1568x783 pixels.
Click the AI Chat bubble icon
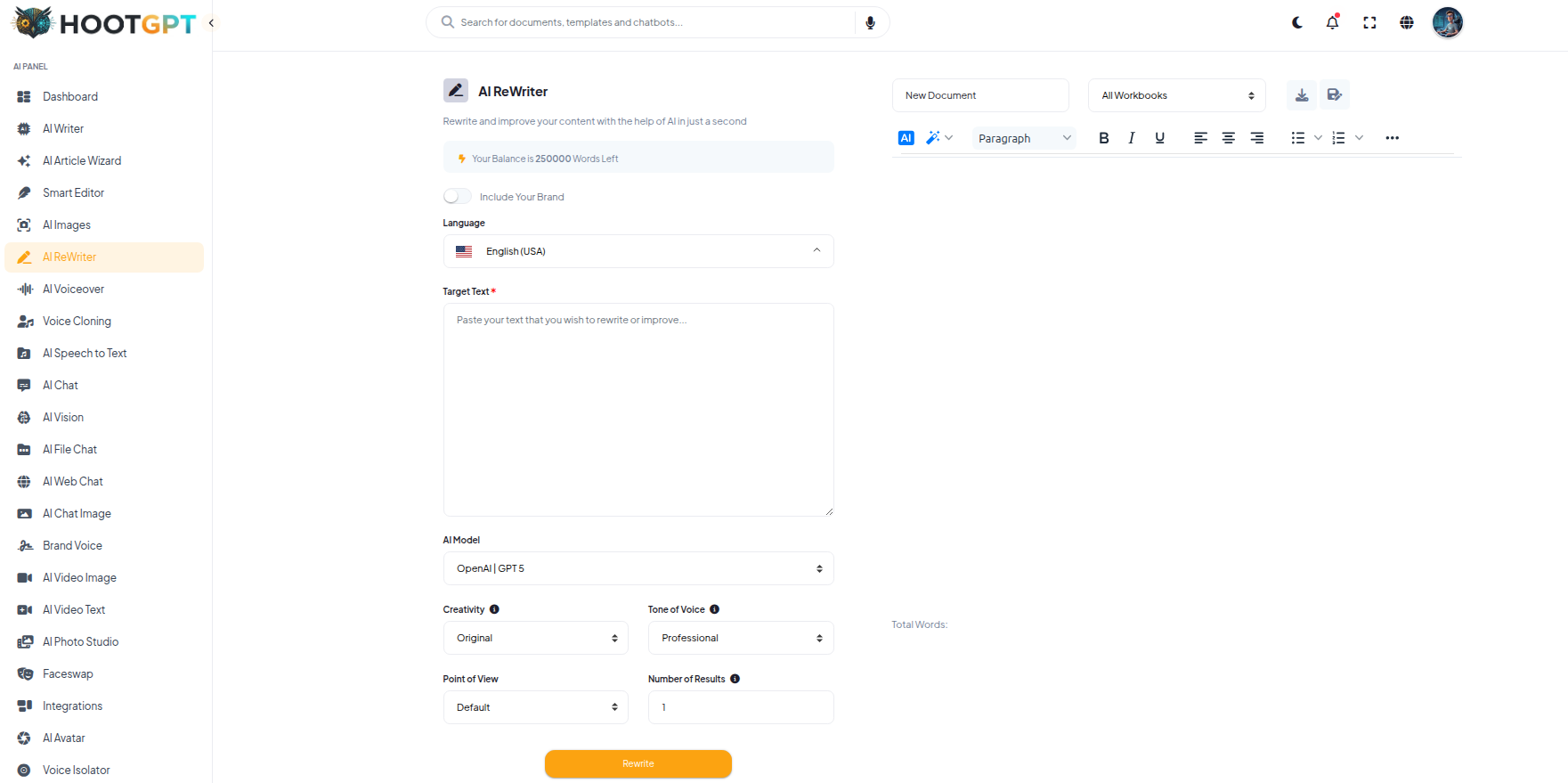25,385
